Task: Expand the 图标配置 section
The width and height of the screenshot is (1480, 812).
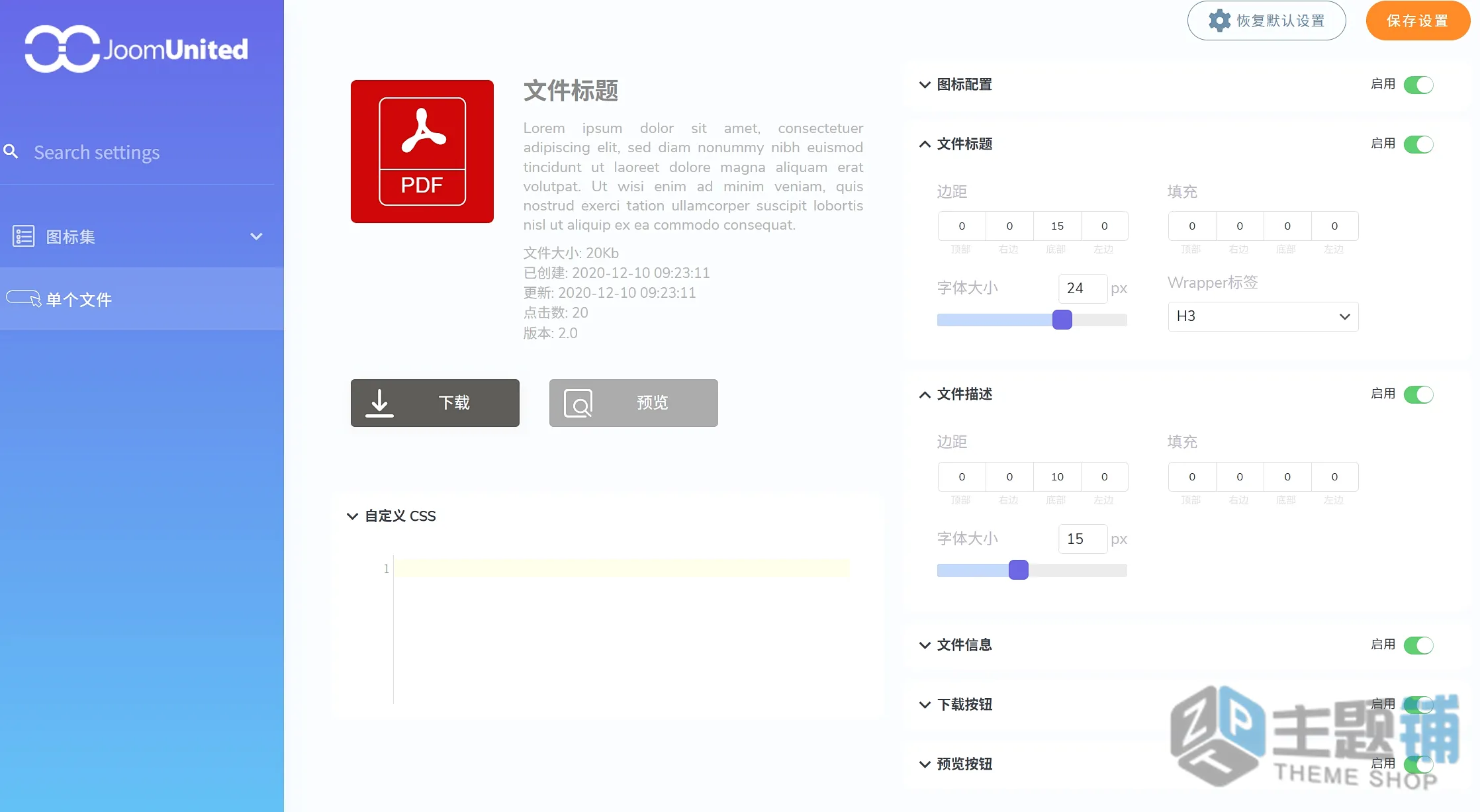Action: click(x=925, y=85)
